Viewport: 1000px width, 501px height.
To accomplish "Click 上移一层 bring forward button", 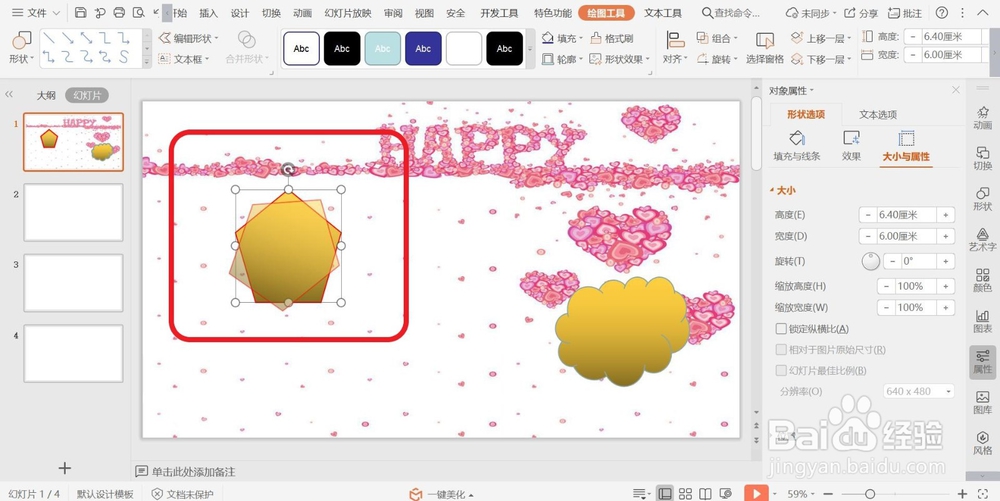I will (822, 38).
